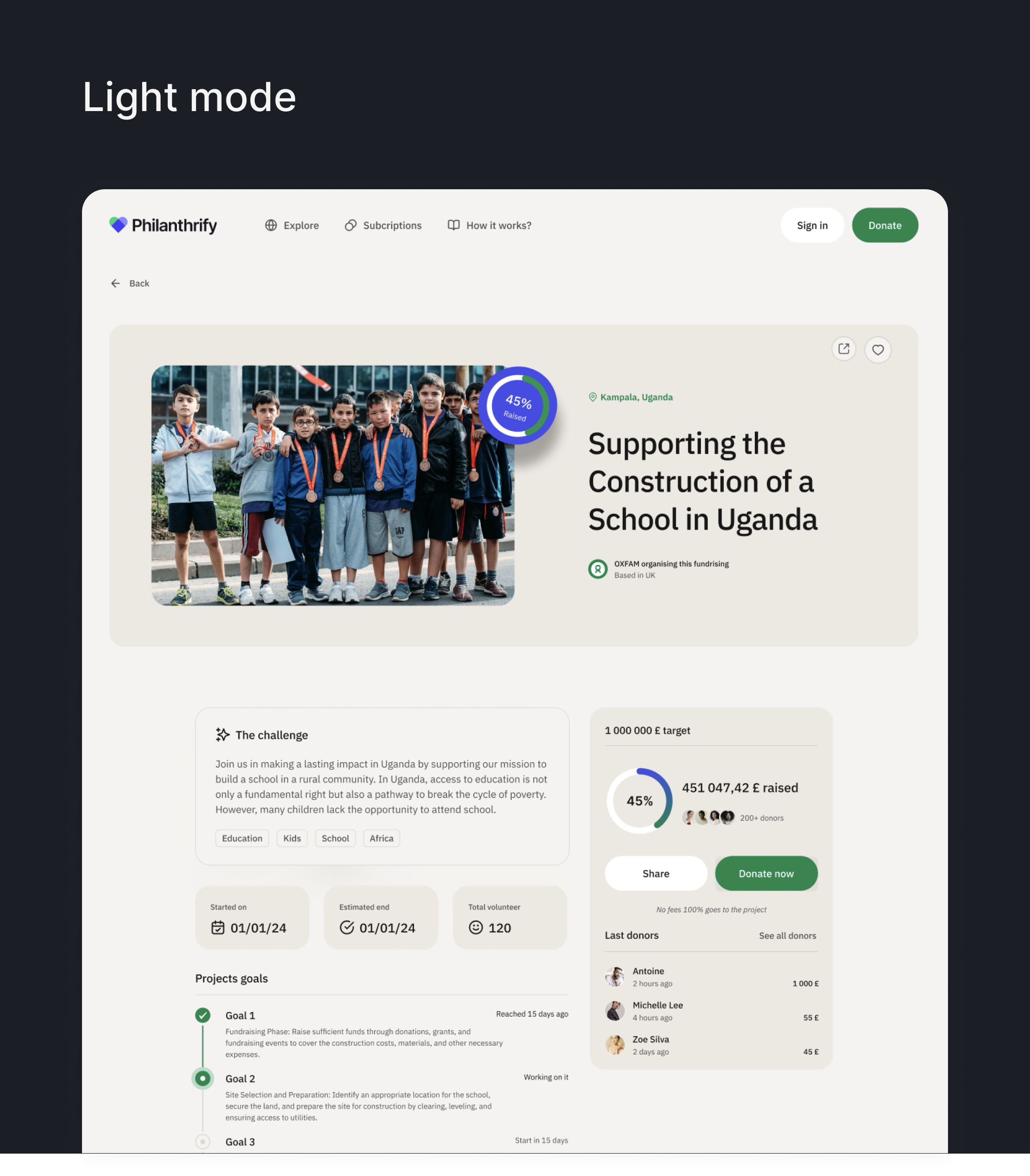Click the Kampala location pin icon
This screenshot has width=1030, height=1176.
(593, 397)
